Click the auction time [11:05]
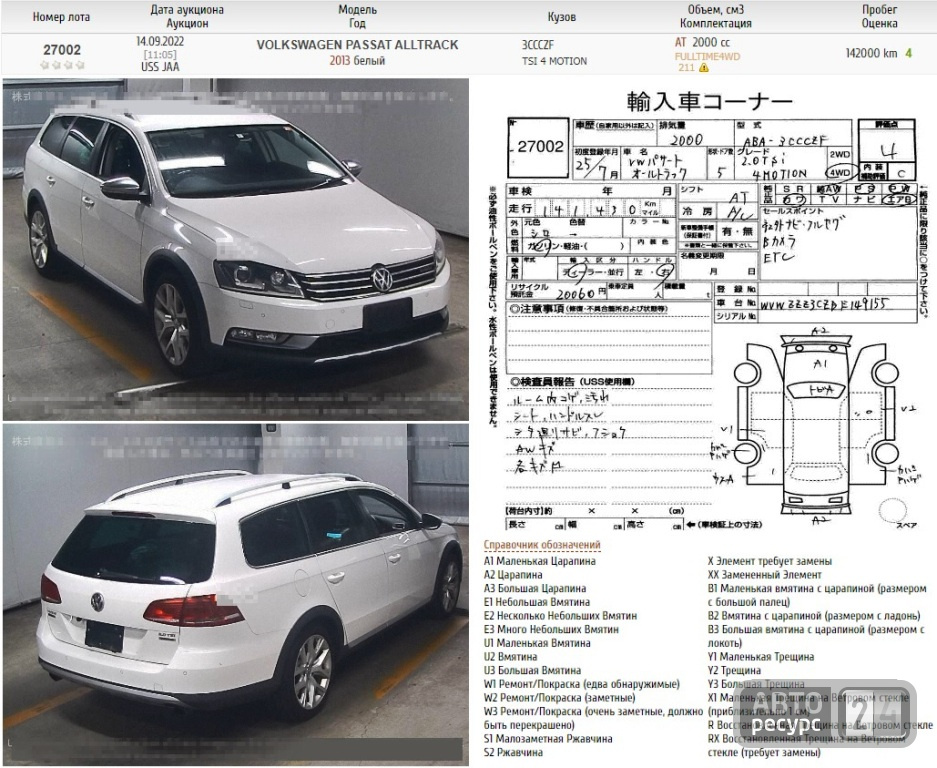The height and width of the screenshot is (768, 937). click(160, 54)
